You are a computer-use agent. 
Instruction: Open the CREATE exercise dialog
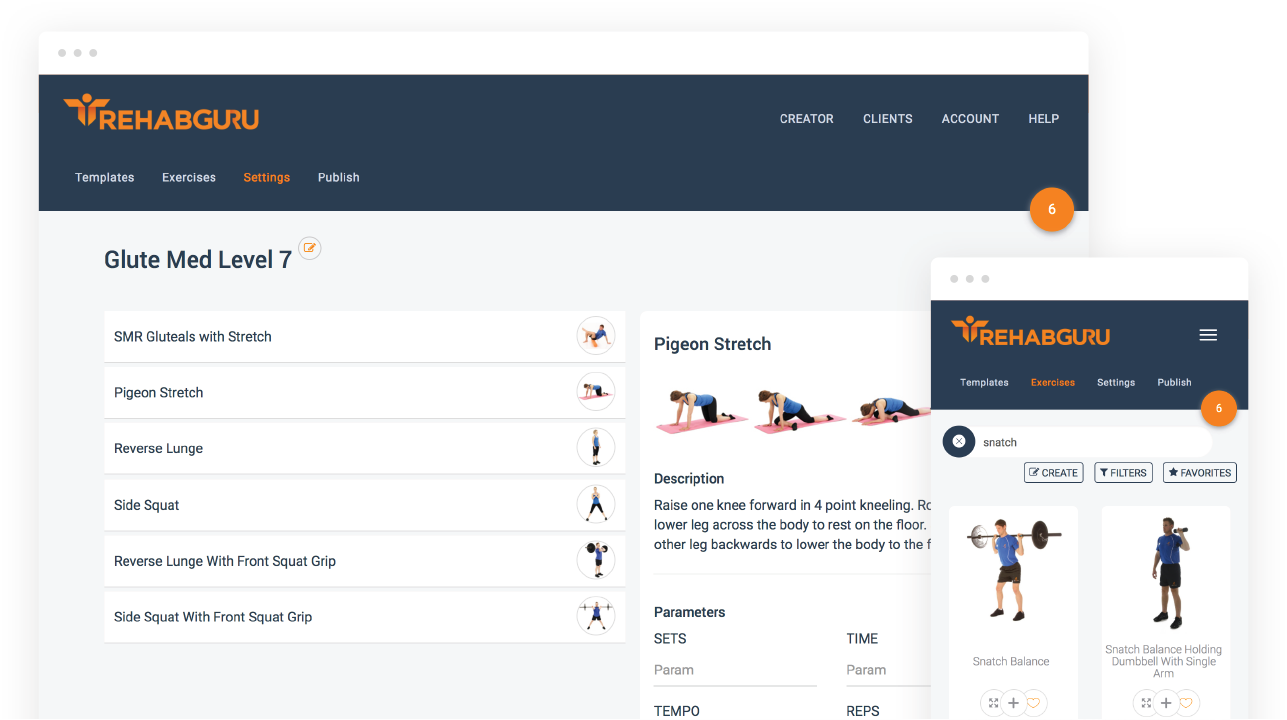point(1053,472)
